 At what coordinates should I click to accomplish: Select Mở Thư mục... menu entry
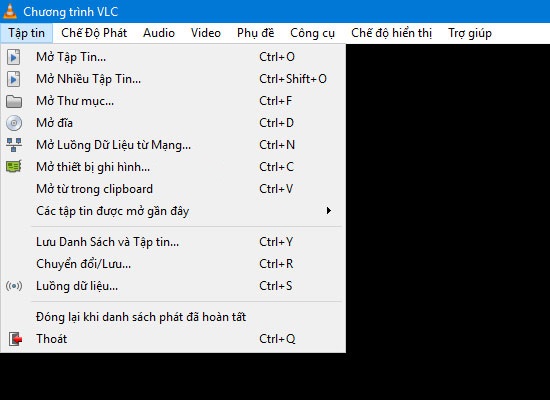tap(173, 101)
